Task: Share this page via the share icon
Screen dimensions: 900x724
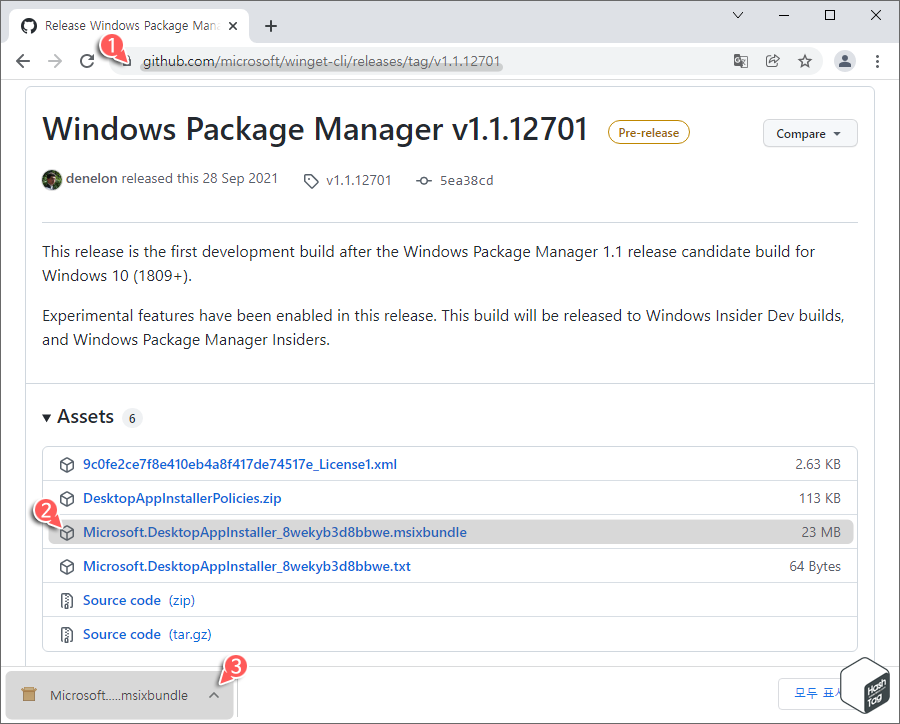Action: point(773,61)
